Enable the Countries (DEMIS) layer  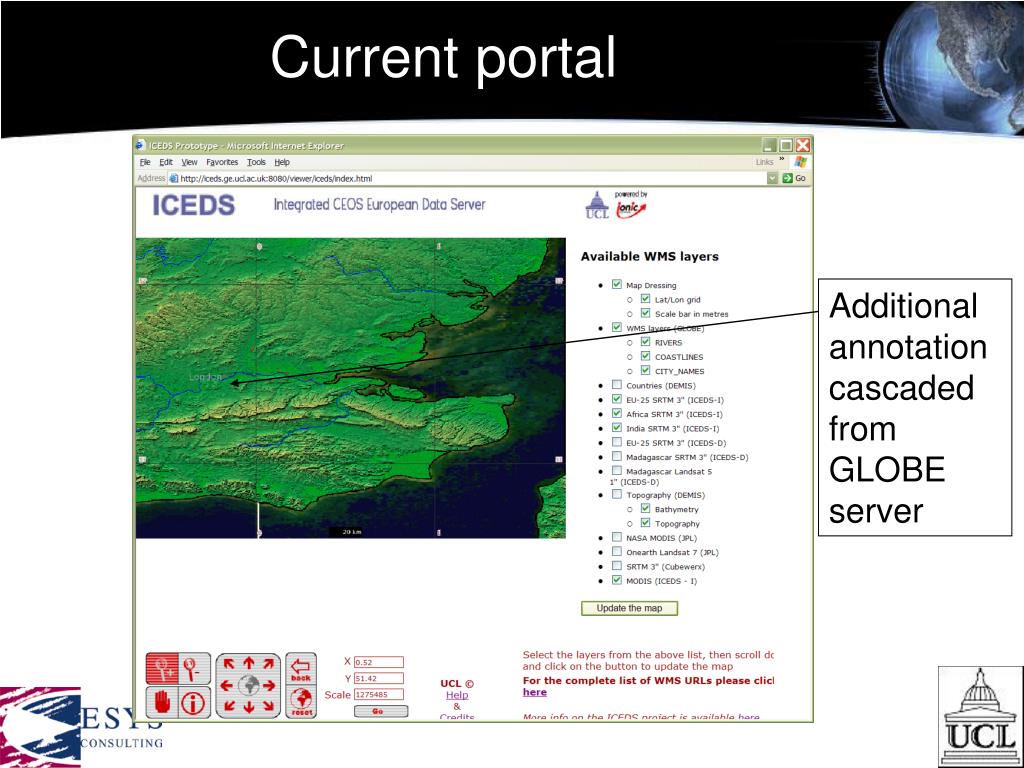(616, 385)
